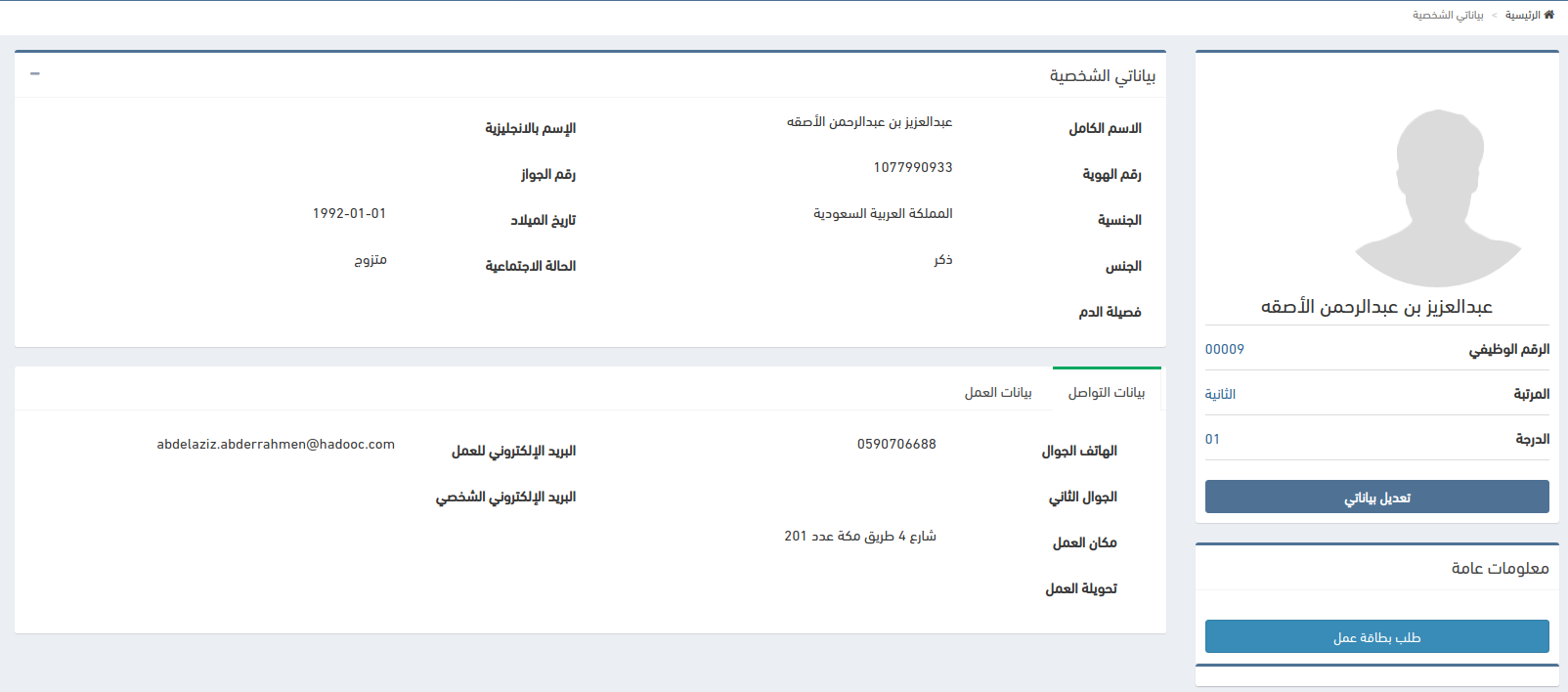This screenshot has height=692, width=1568.
Task: Click the birth date 1992-01-01
Action: point(349,213)
